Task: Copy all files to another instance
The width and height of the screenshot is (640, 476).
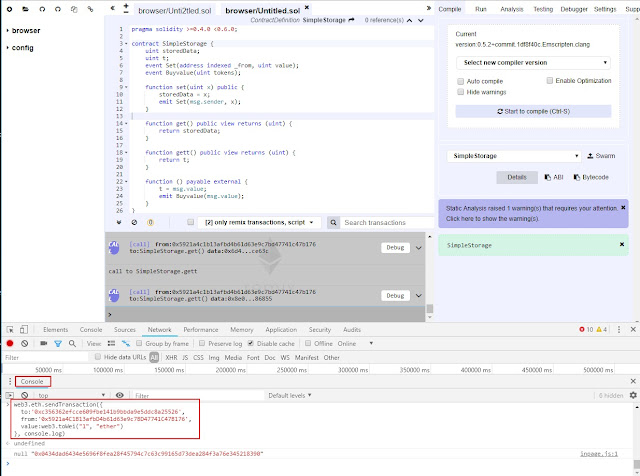Action: click(x=74, y=9)
